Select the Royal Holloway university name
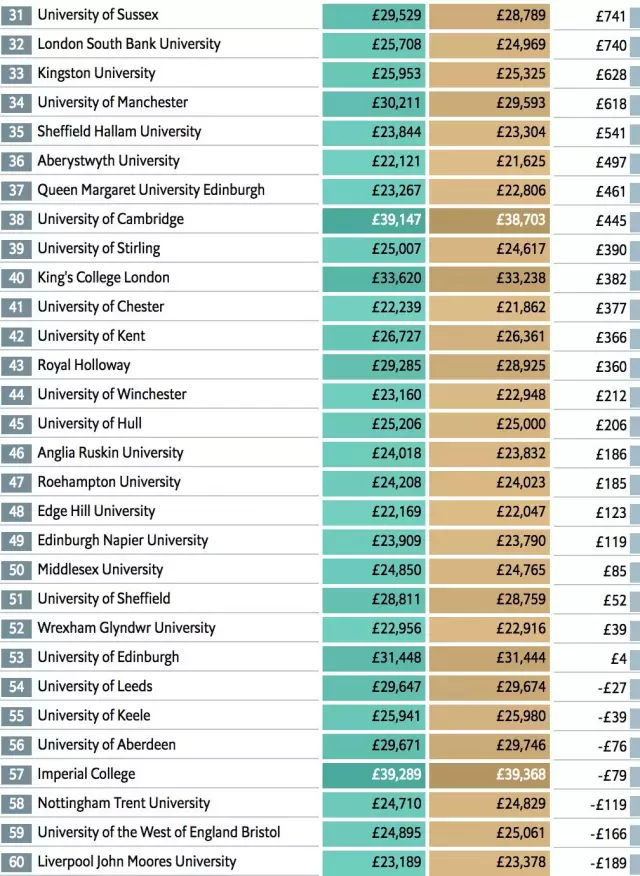Screen dimensions: 640x876 (84, 365)
